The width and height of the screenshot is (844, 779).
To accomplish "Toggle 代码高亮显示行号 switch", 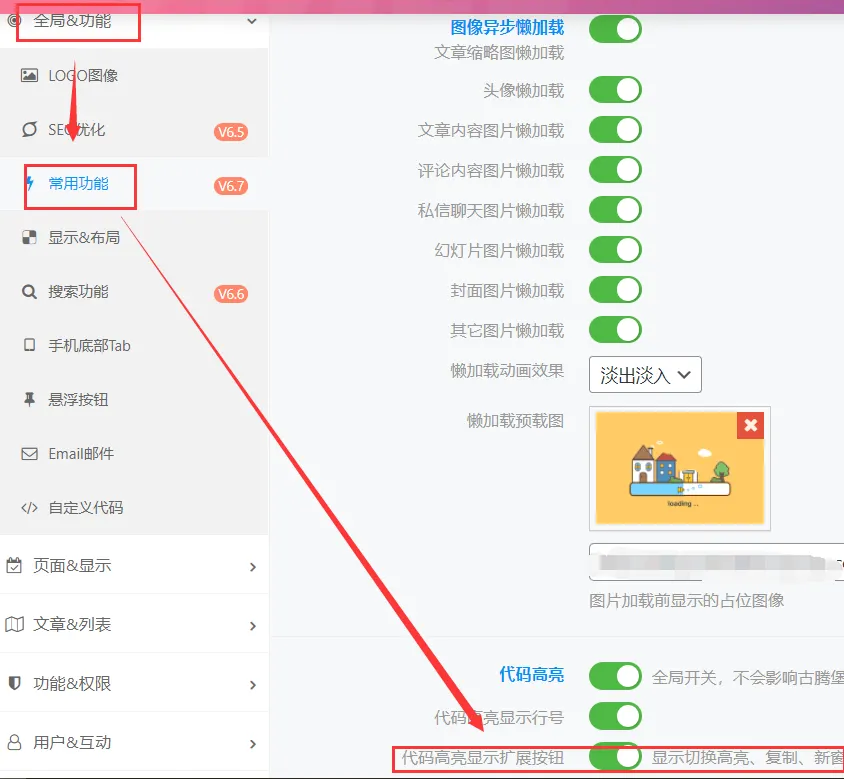I will click(x=615, y=717).
